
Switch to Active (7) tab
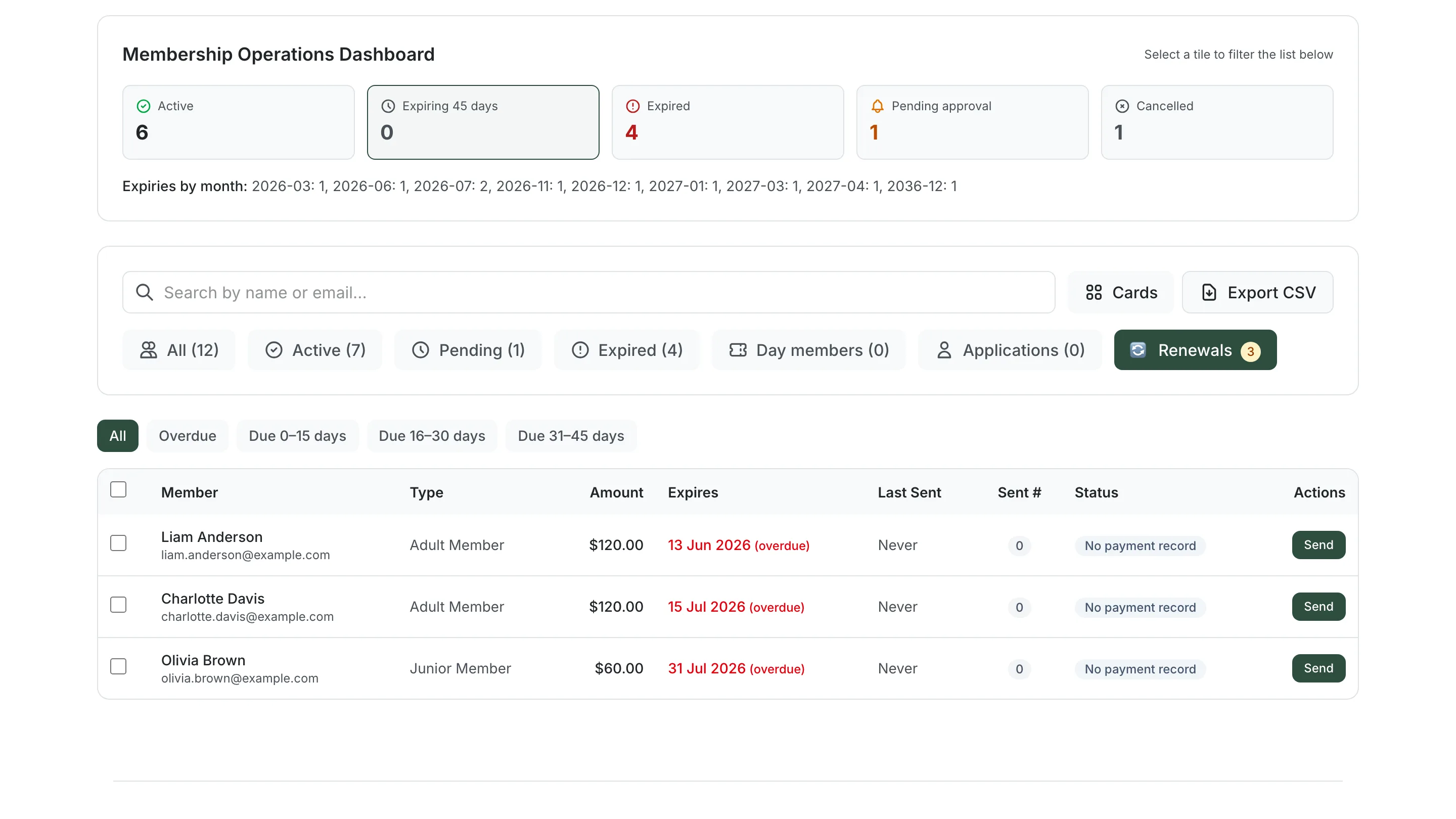pos(315,350)
